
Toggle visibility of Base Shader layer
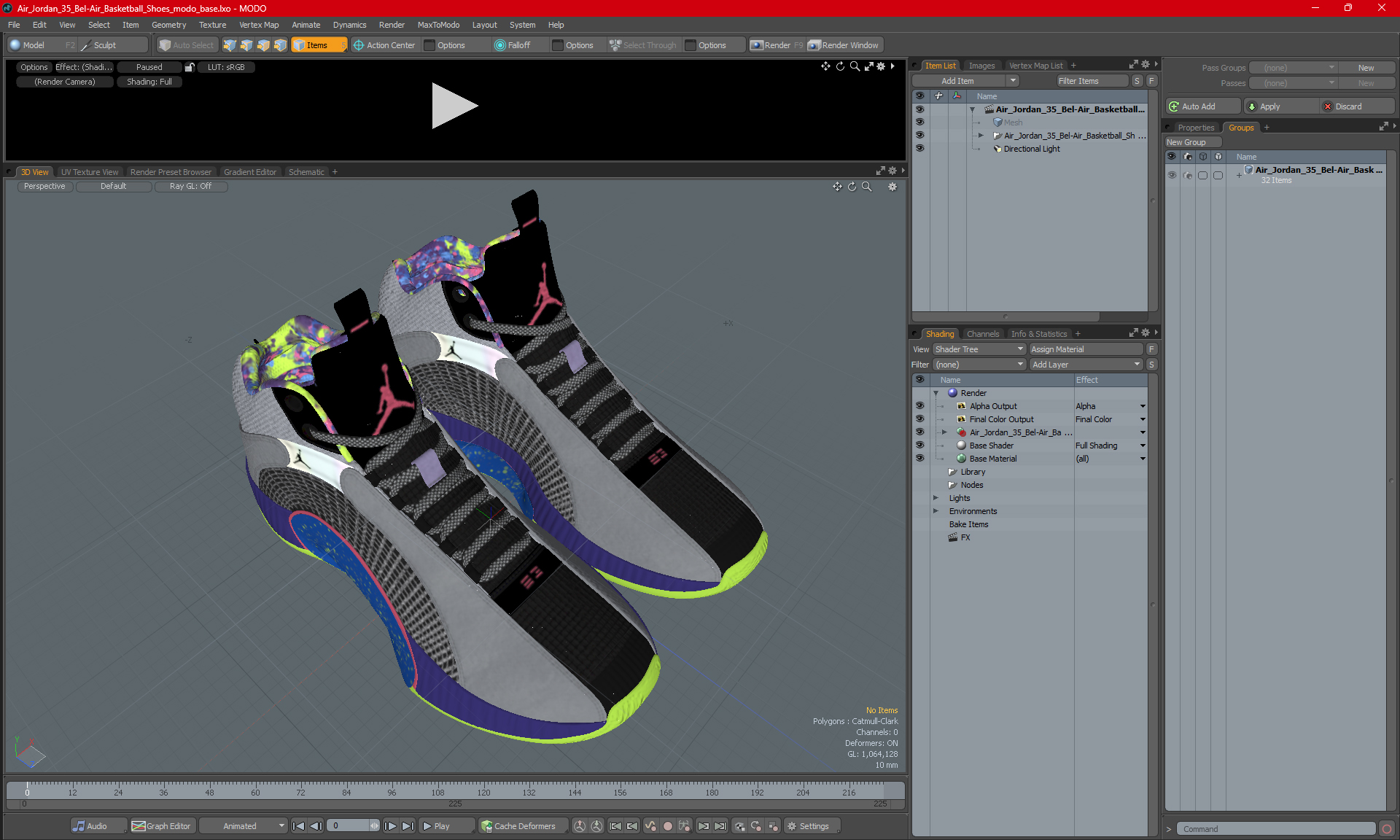click(919, 445)
